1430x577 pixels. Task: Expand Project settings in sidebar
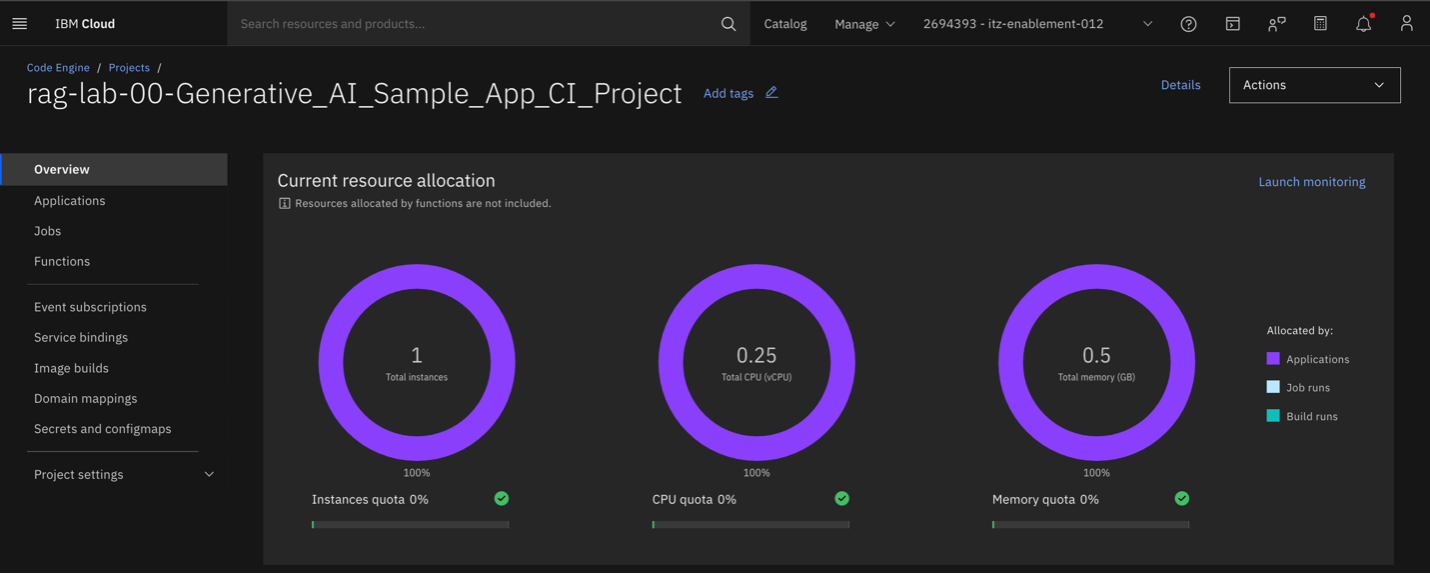click(122, 474)
